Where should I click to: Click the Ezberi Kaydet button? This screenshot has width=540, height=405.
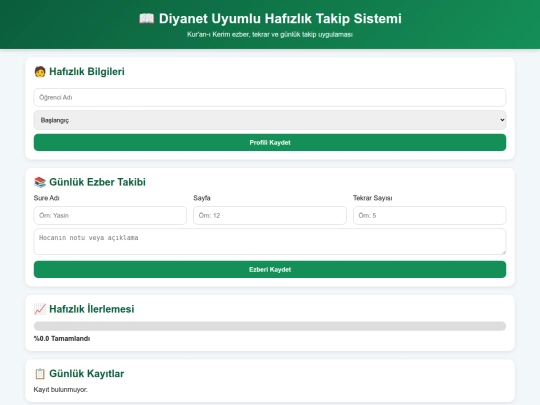coord(270,270)
